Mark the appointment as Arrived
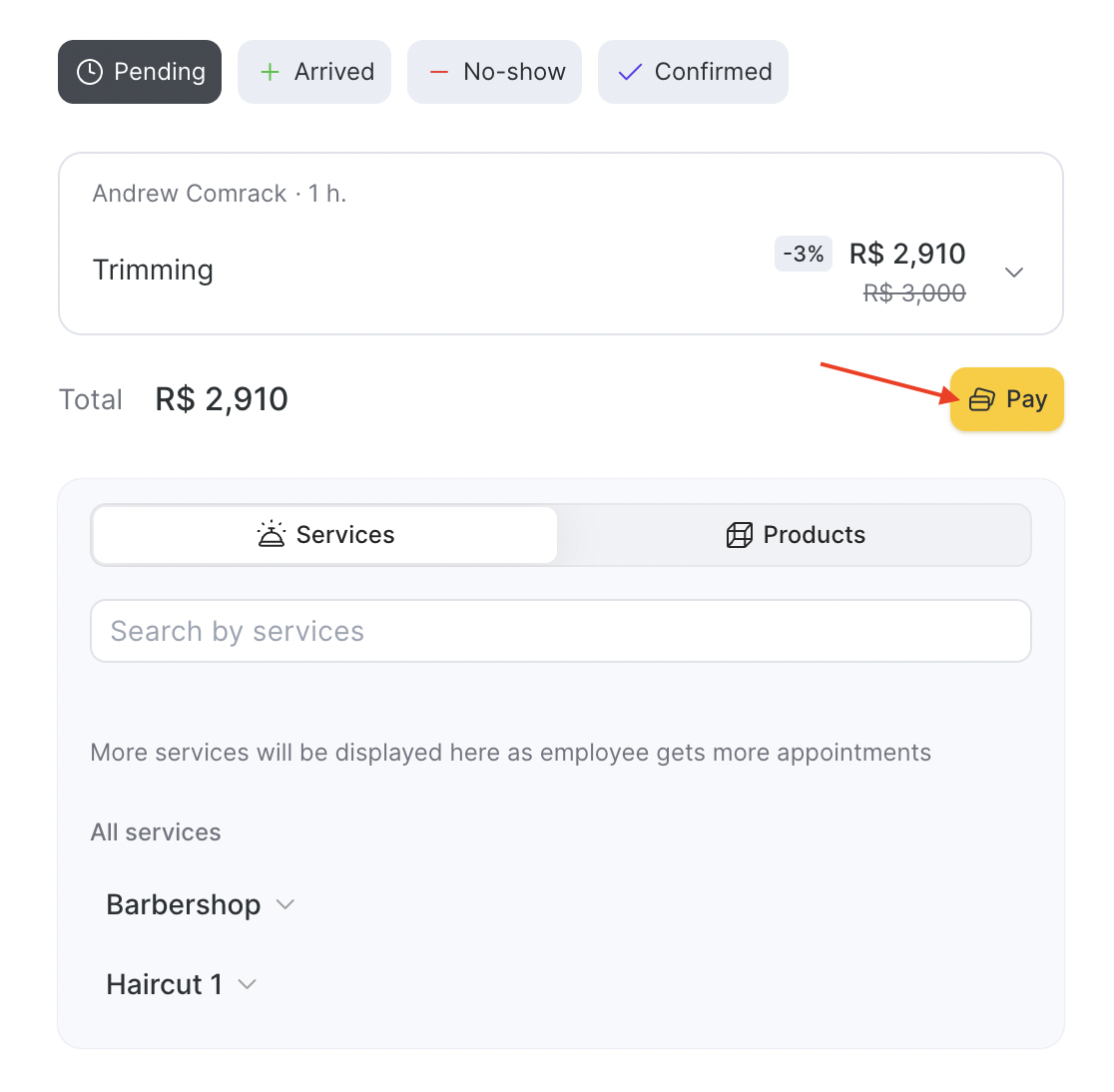 click(314, 72)
